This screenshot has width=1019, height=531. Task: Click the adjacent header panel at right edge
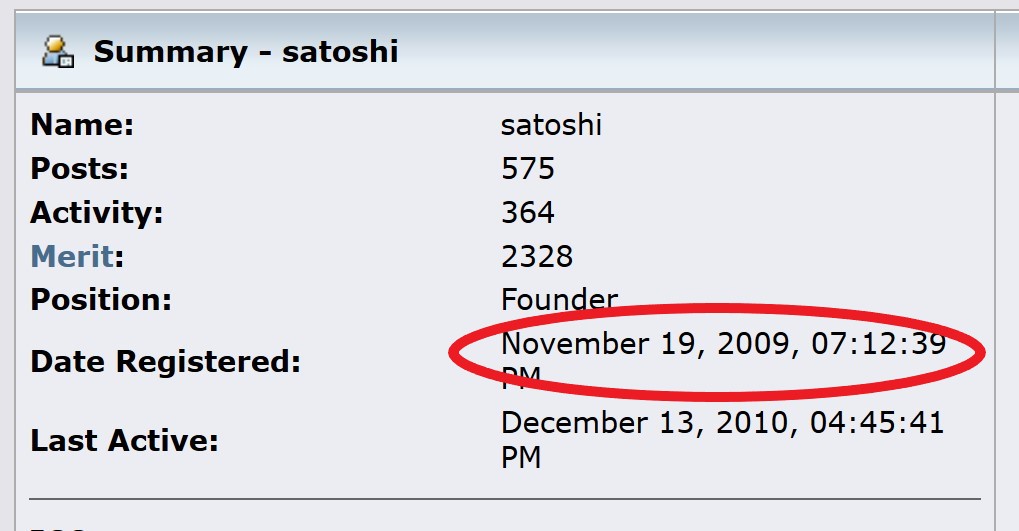click(1007, 50)
